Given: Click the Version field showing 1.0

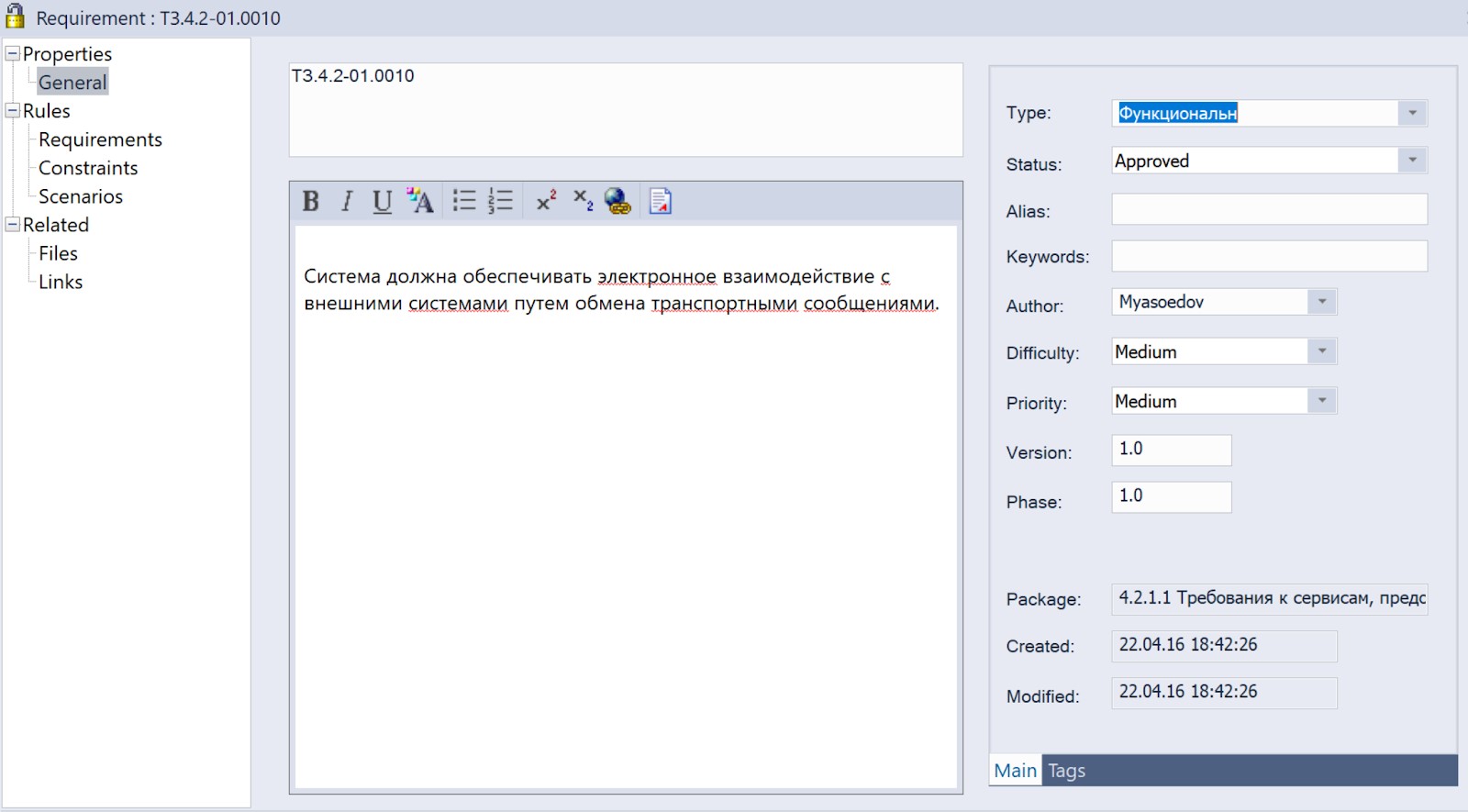Looking at the screenshot, I should tap(1171, 450).
